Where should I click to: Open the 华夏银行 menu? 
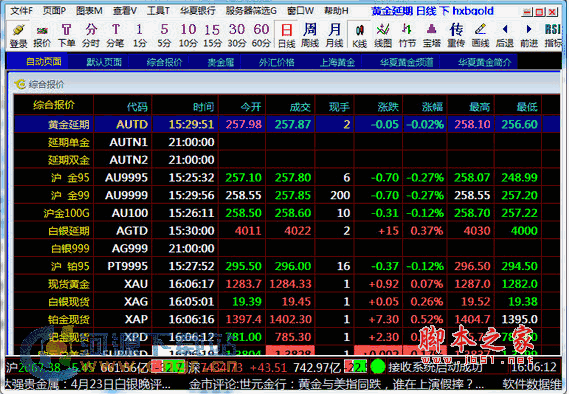tap(198, 11)
